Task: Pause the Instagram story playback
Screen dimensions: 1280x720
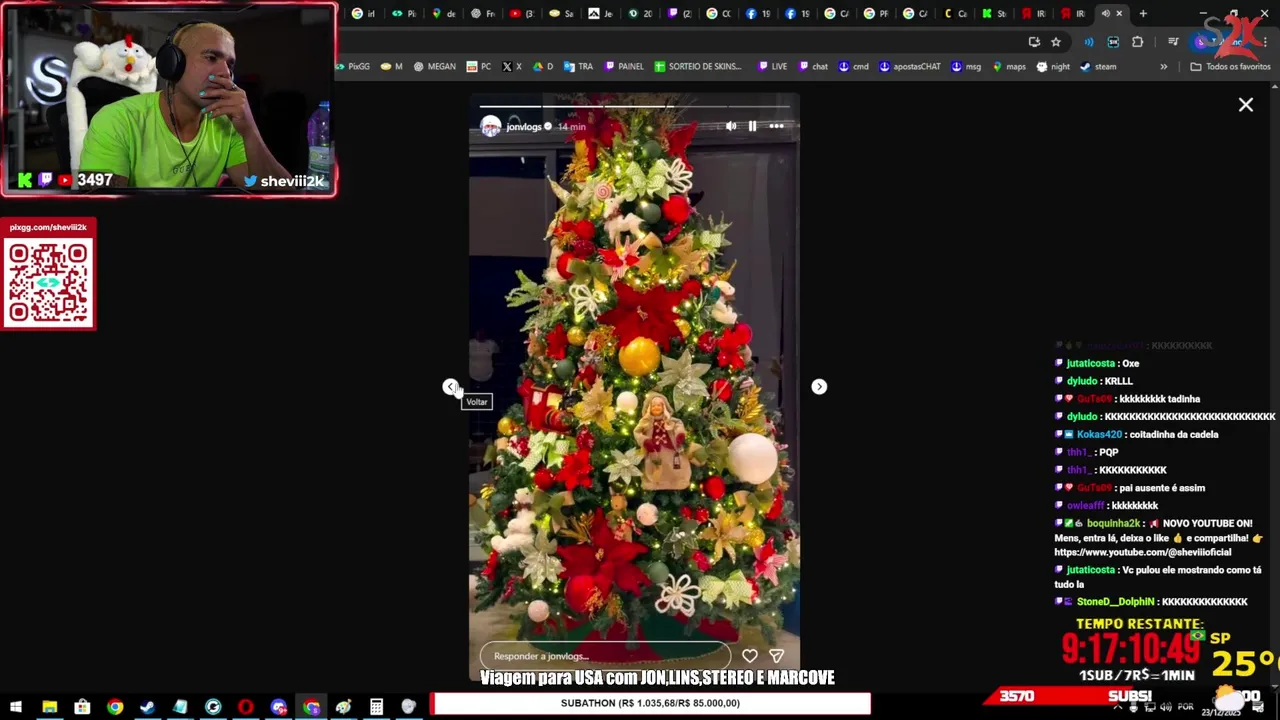Action: tap(752, 126)
